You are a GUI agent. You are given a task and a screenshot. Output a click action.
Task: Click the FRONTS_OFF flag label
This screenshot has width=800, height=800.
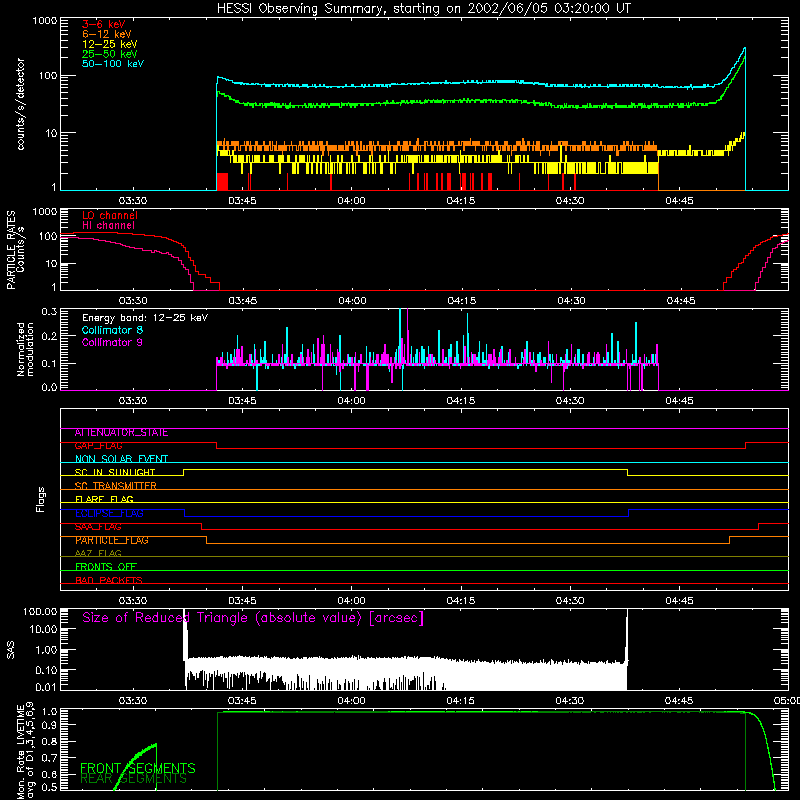point(106,567)
